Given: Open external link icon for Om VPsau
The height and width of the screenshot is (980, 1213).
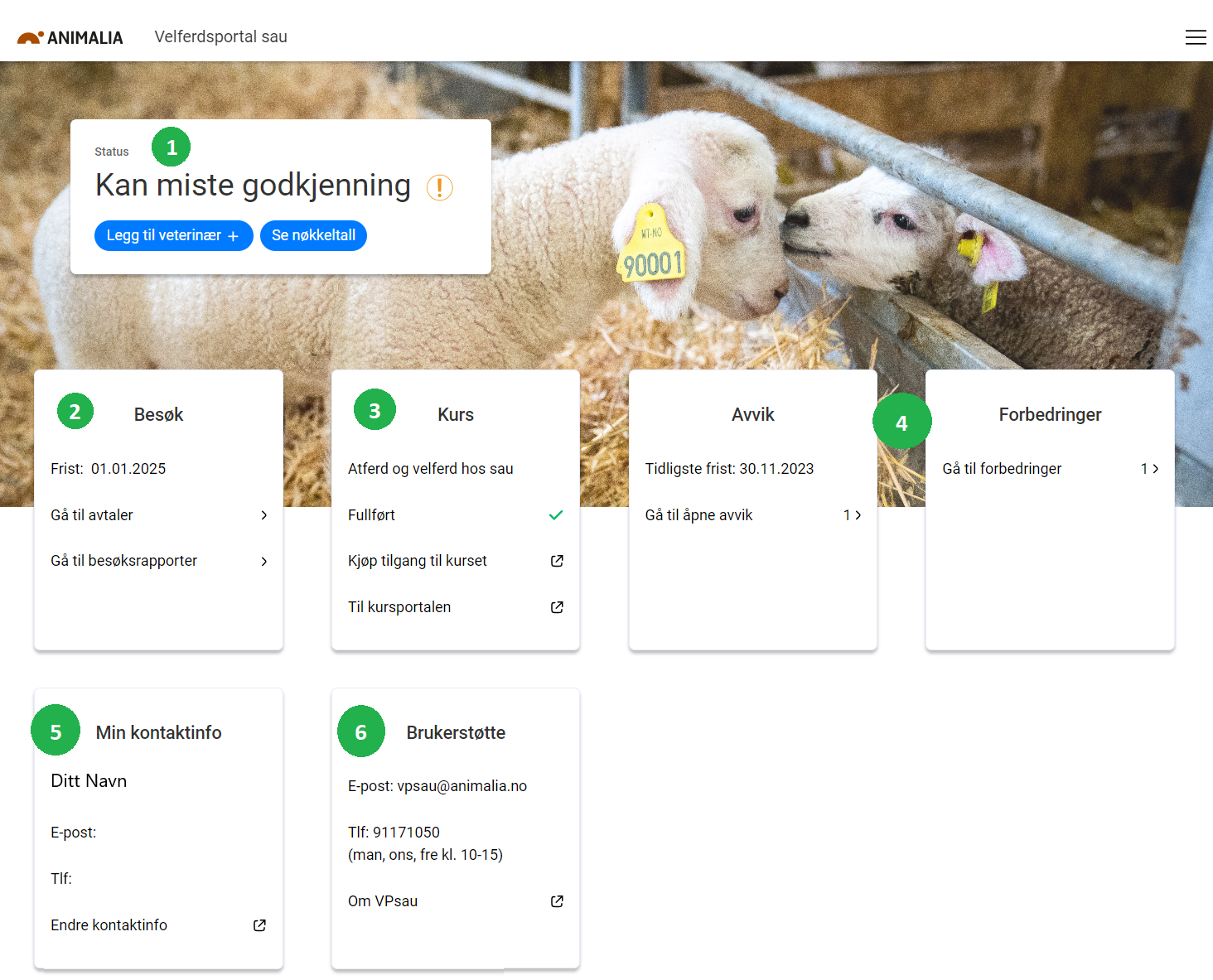Looking at the screenshot, I should click(x=557, y=901).
